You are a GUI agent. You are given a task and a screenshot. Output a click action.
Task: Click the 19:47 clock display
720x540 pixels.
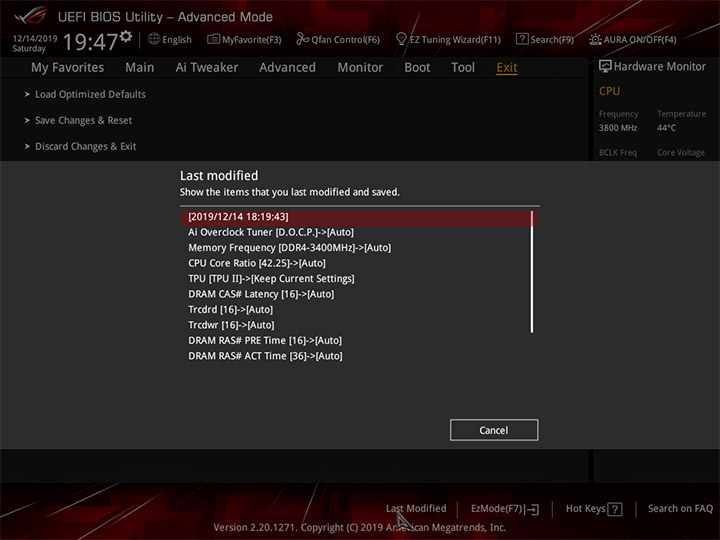(x=90, y=42)
